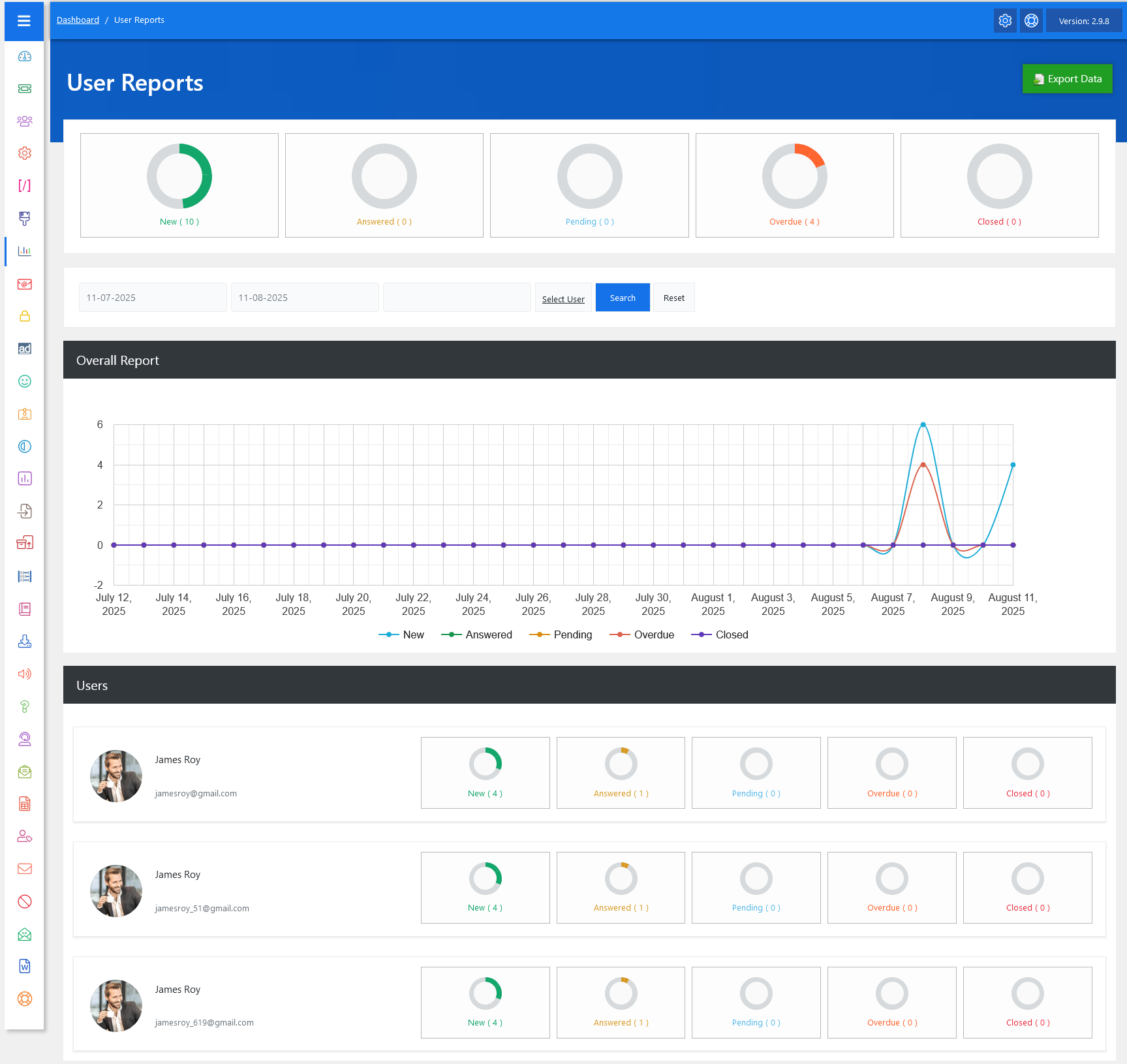
Task: Select the paintbrush icon in the sidebar
Action: coord(25,218)
